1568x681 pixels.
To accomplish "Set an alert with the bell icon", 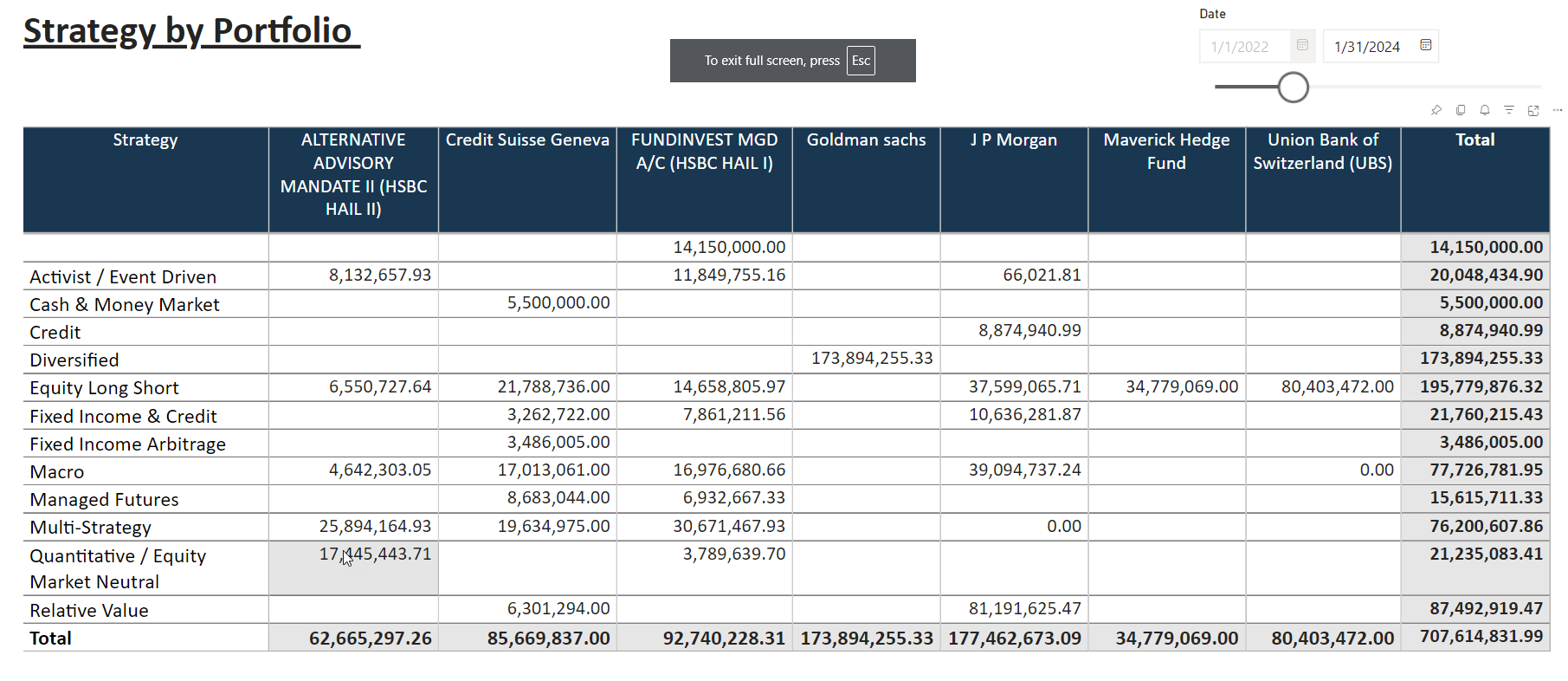I will pos(1485,110).
